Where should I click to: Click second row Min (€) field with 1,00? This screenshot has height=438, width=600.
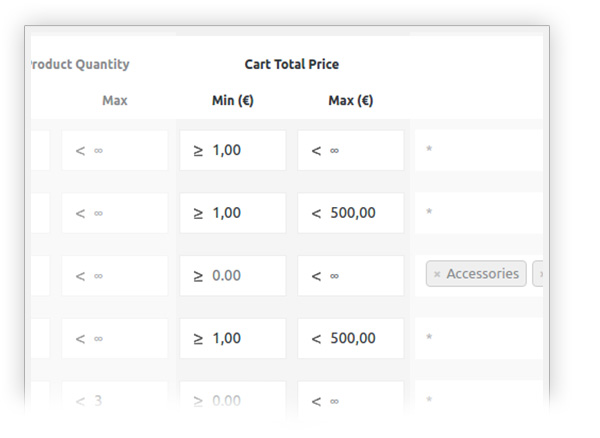pos(233,213)
